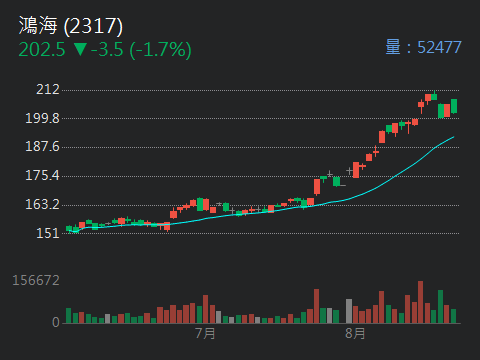Click the 212 price axis label
Viewport: 480px width, 360px height.
48,89
